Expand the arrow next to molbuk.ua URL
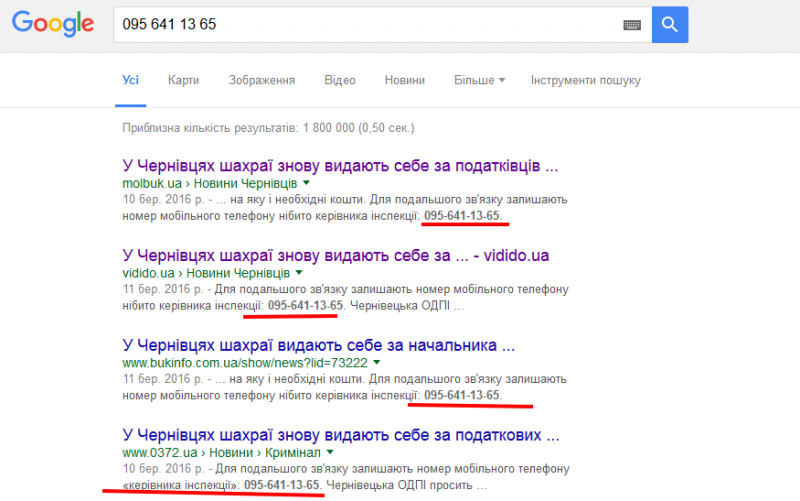The image size is (800, 501). click(x=306, y=183)
